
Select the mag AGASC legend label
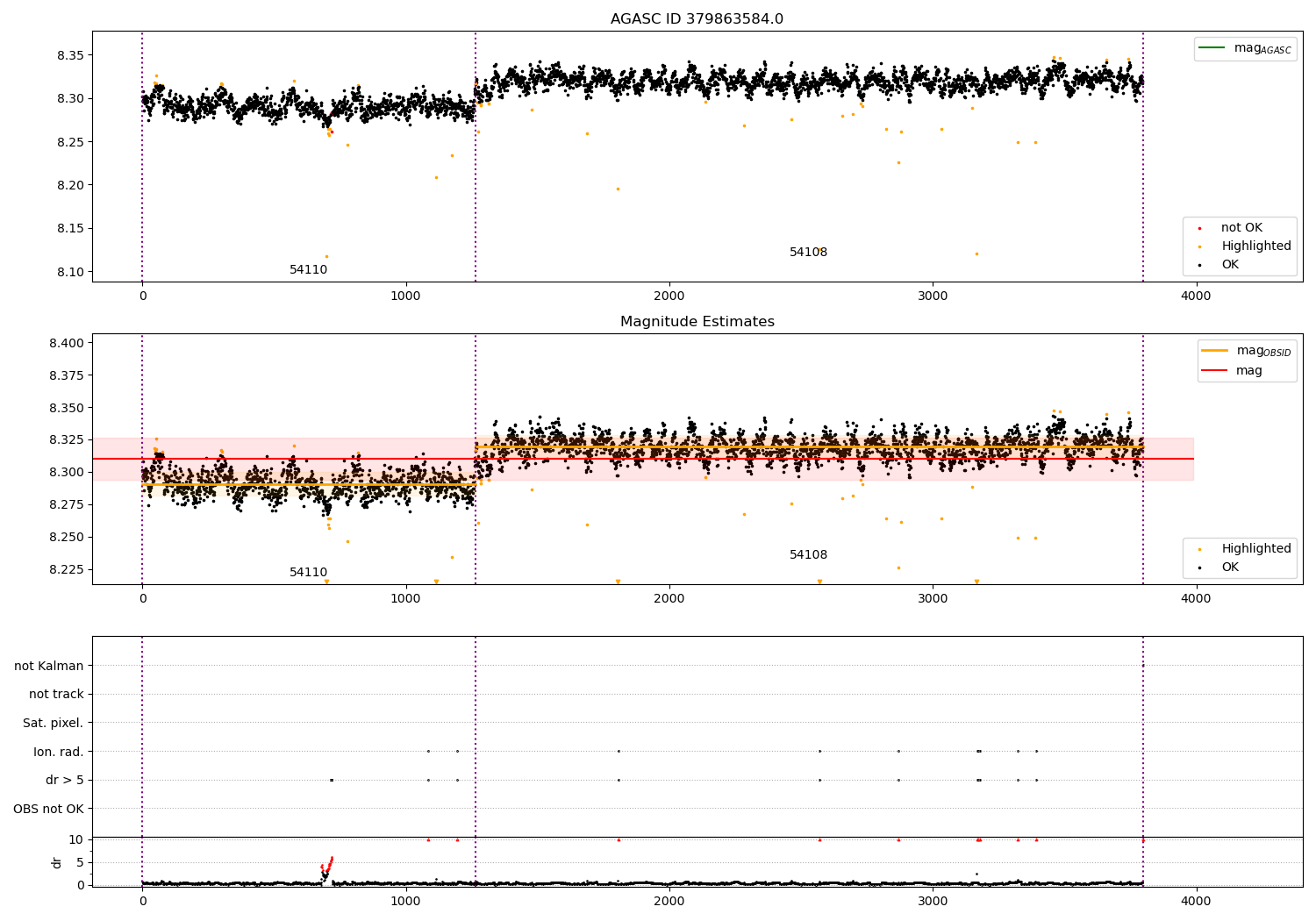pyautogui.click(x=1262, y=48)
